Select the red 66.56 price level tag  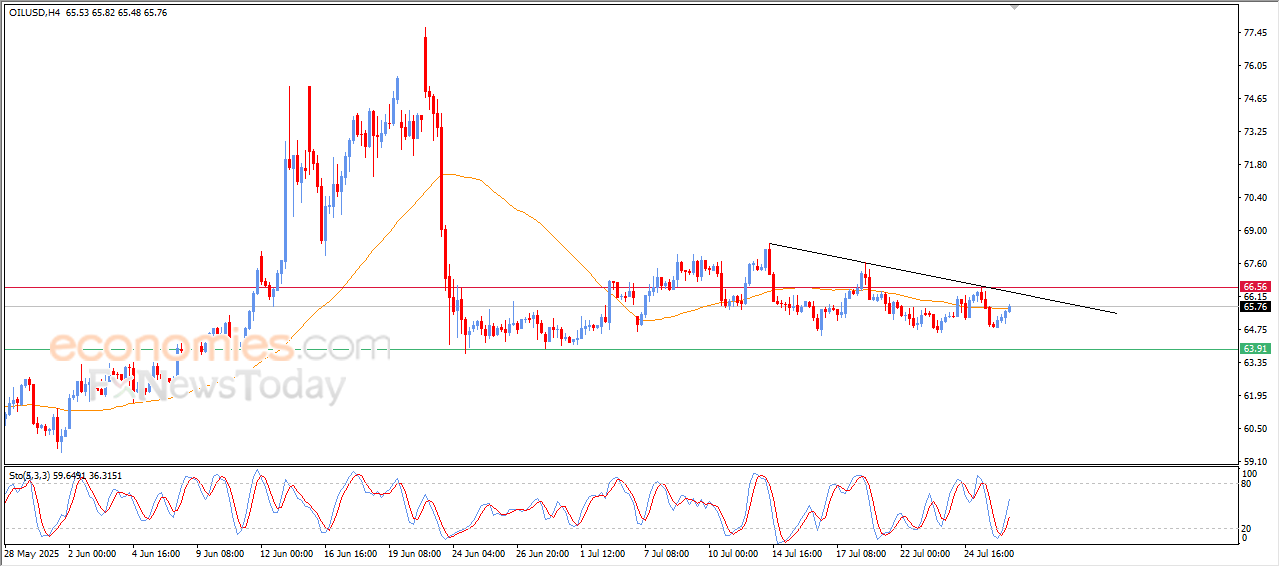(x=1256, y=286)
